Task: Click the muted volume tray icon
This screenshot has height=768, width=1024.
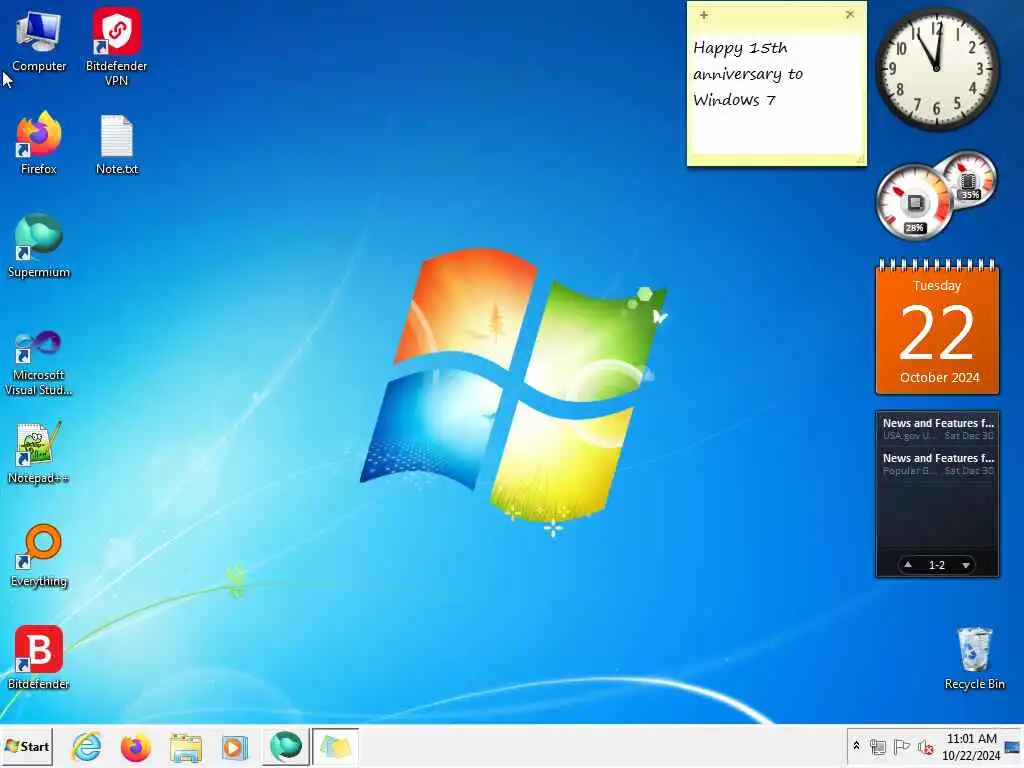Action: pyautogui.click(x=925, y=746)
